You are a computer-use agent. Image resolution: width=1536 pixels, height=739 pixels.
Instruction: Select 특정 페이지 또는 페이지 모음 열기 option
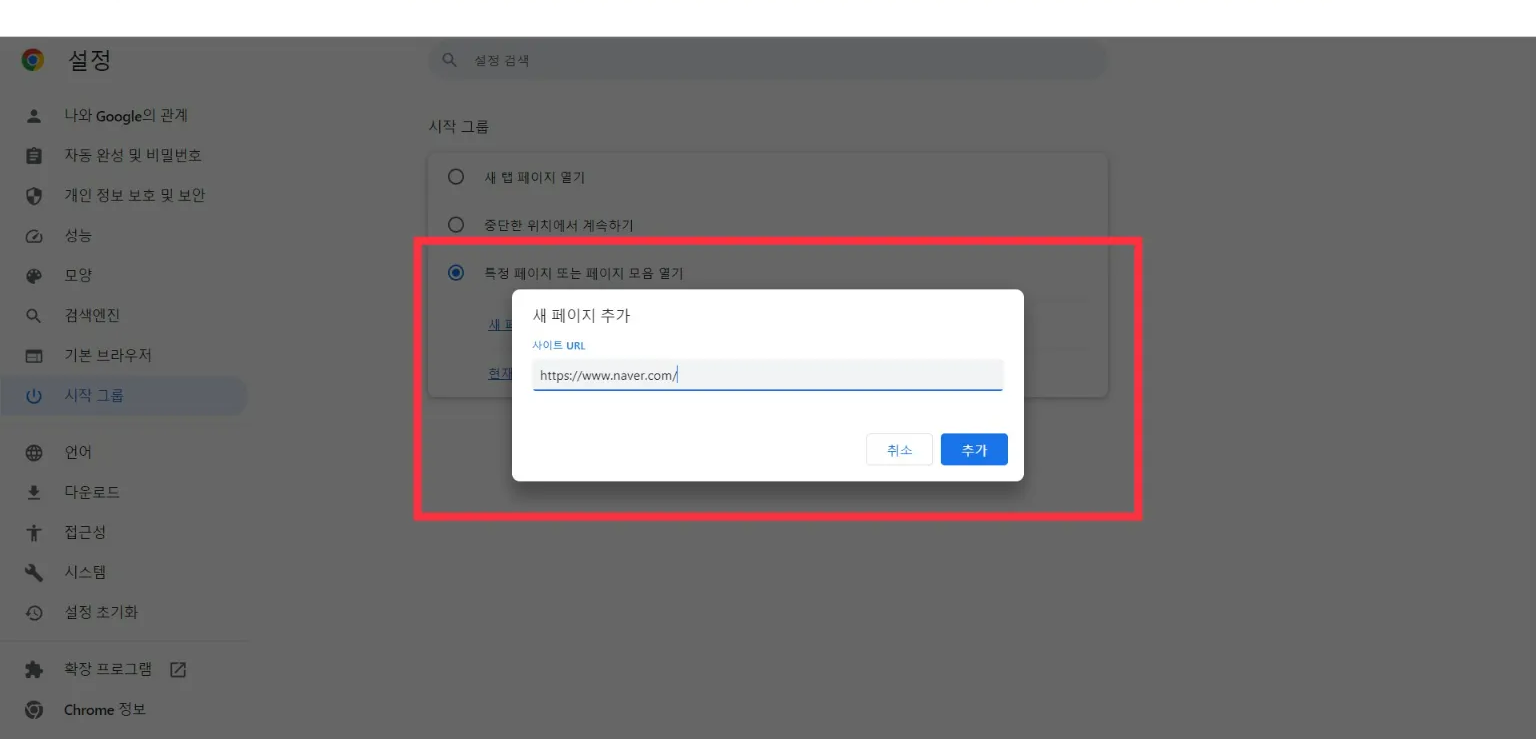[x=456, y=272]
